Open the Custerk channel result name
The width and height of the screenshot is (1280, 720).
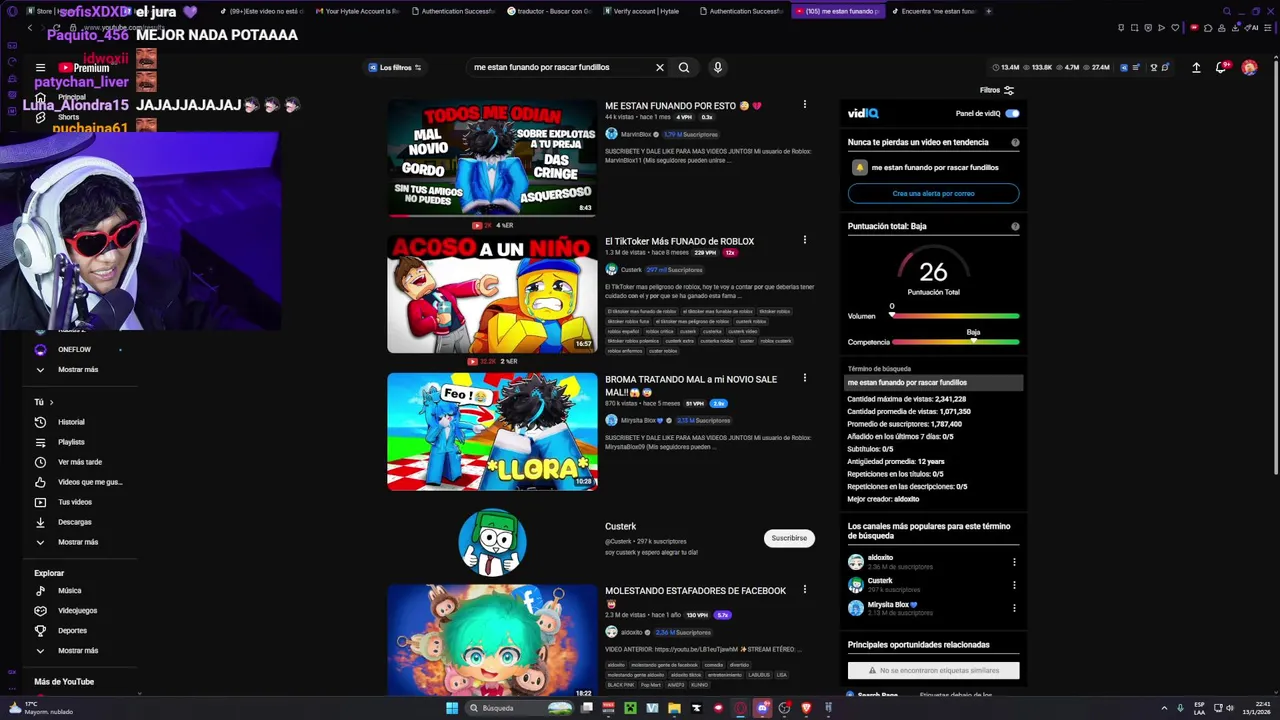[x=620, y=526]
